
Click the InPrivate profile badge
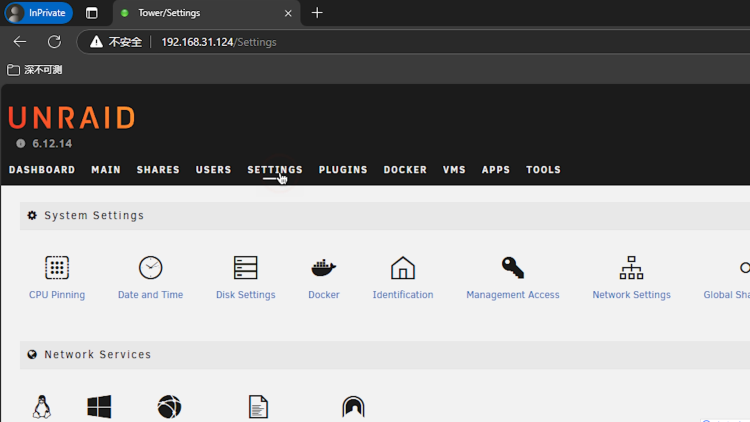click(39, 13)
